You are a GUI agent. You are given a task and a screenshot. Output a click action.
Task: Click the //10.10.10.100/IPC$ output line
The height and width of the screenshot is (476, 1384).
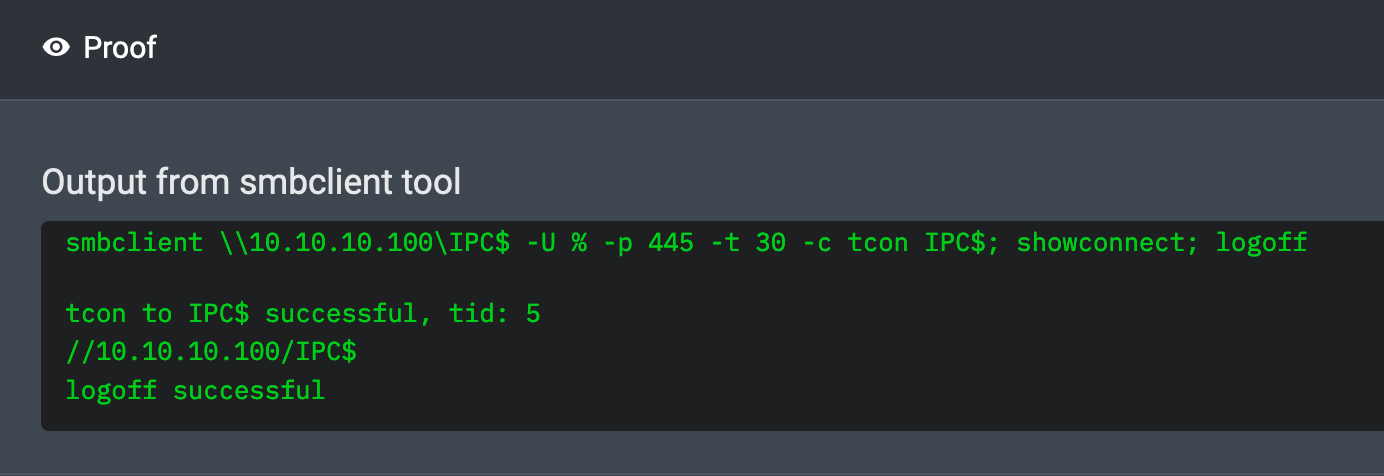pos(211,352)
